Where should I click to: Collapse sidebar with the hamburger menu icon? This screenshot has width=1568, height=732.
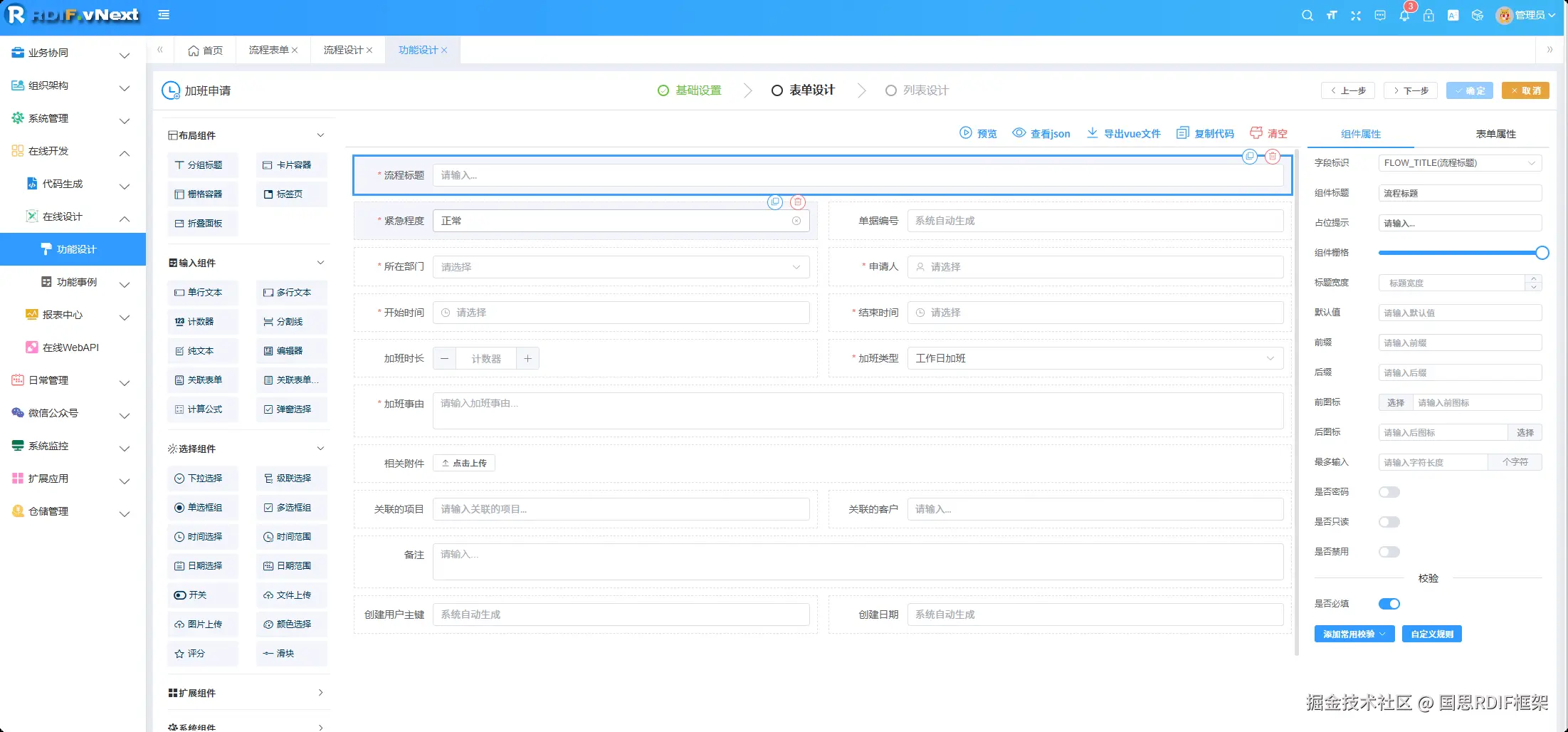click(x=164, y=15)
